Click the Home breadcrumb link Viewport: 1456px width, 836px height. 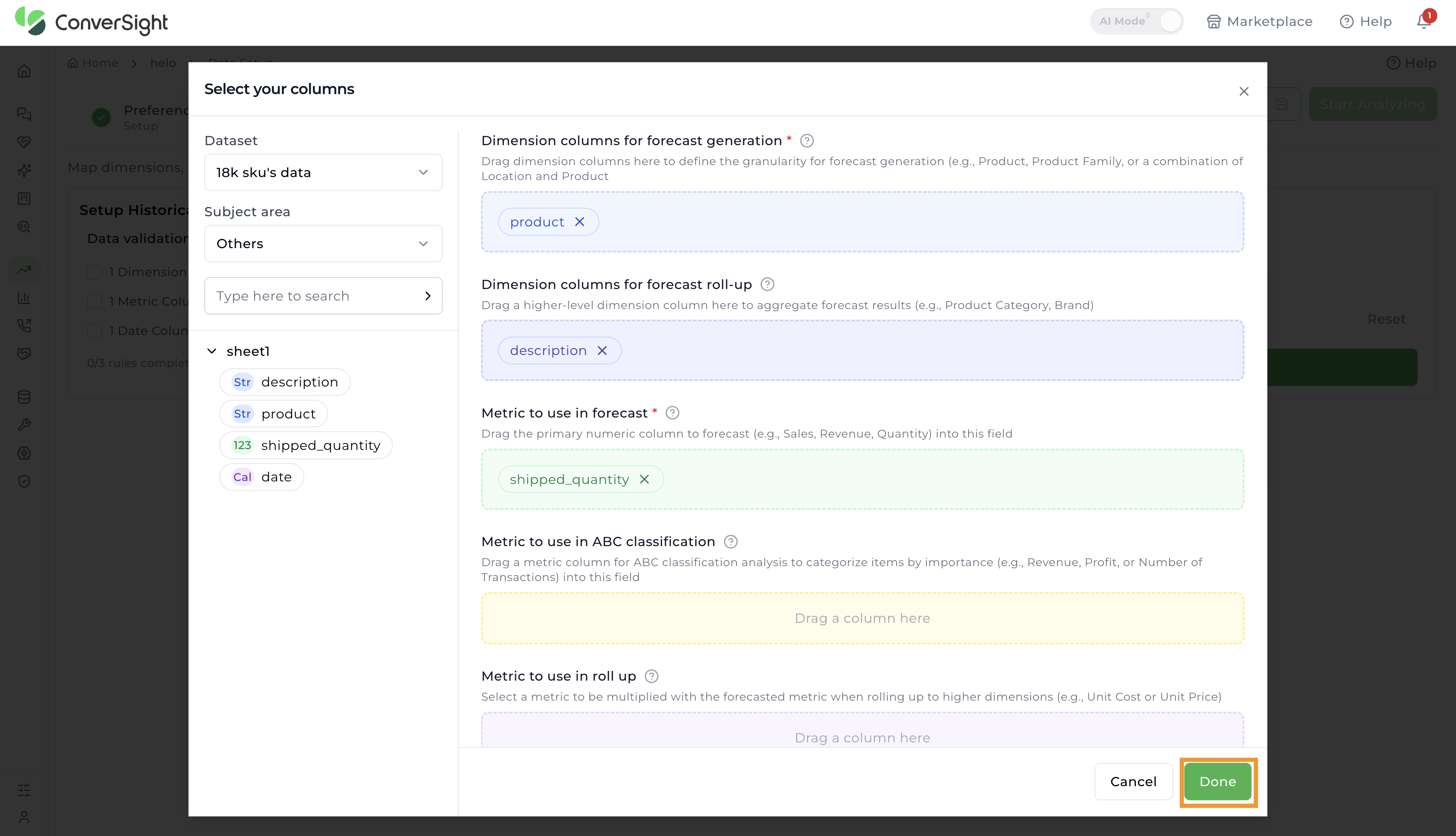pyautogui.click(x=93, y=63)
